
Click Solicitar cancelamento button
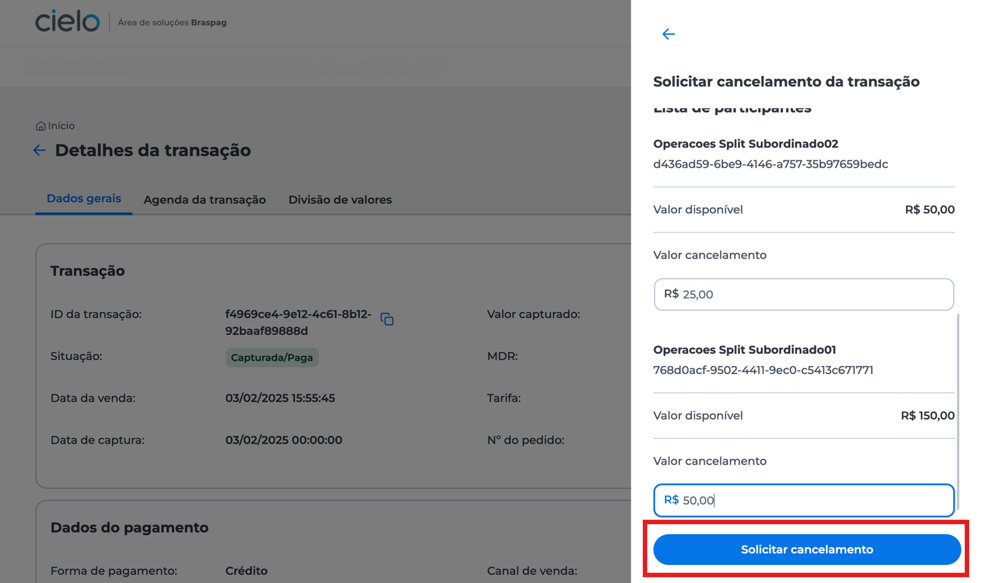click(807, 550)
